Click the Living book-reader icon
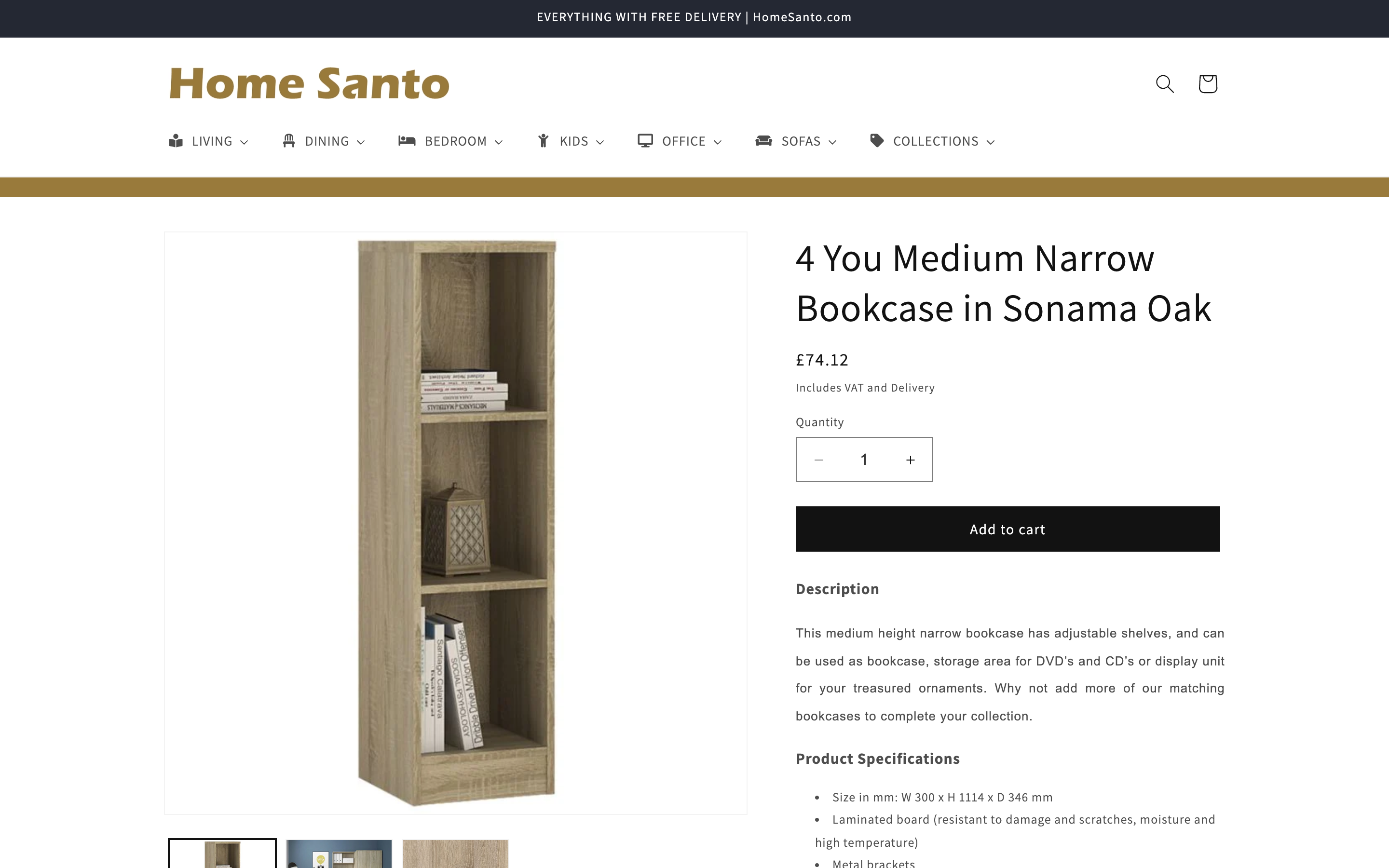This screenshot has height=868, width=1389. [x=176, y=141]
